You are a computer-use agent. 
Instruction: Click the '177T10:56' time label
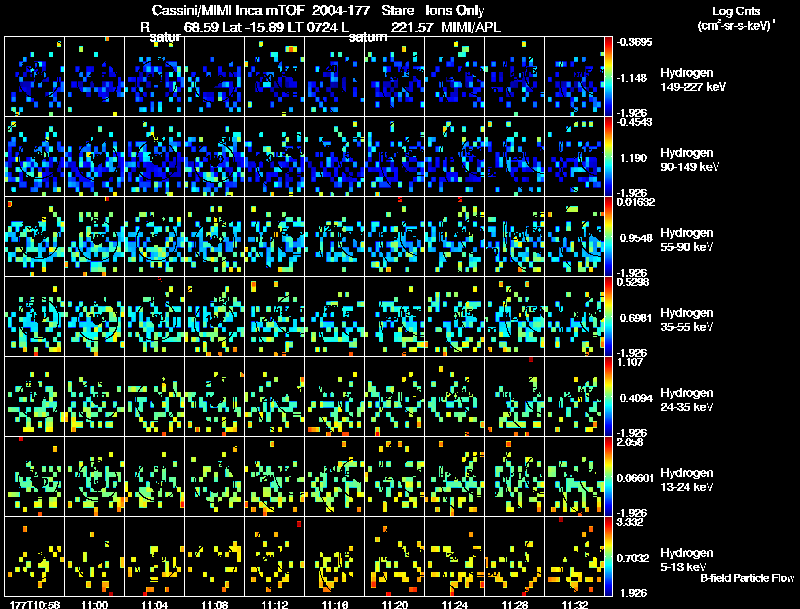[35, 604]
